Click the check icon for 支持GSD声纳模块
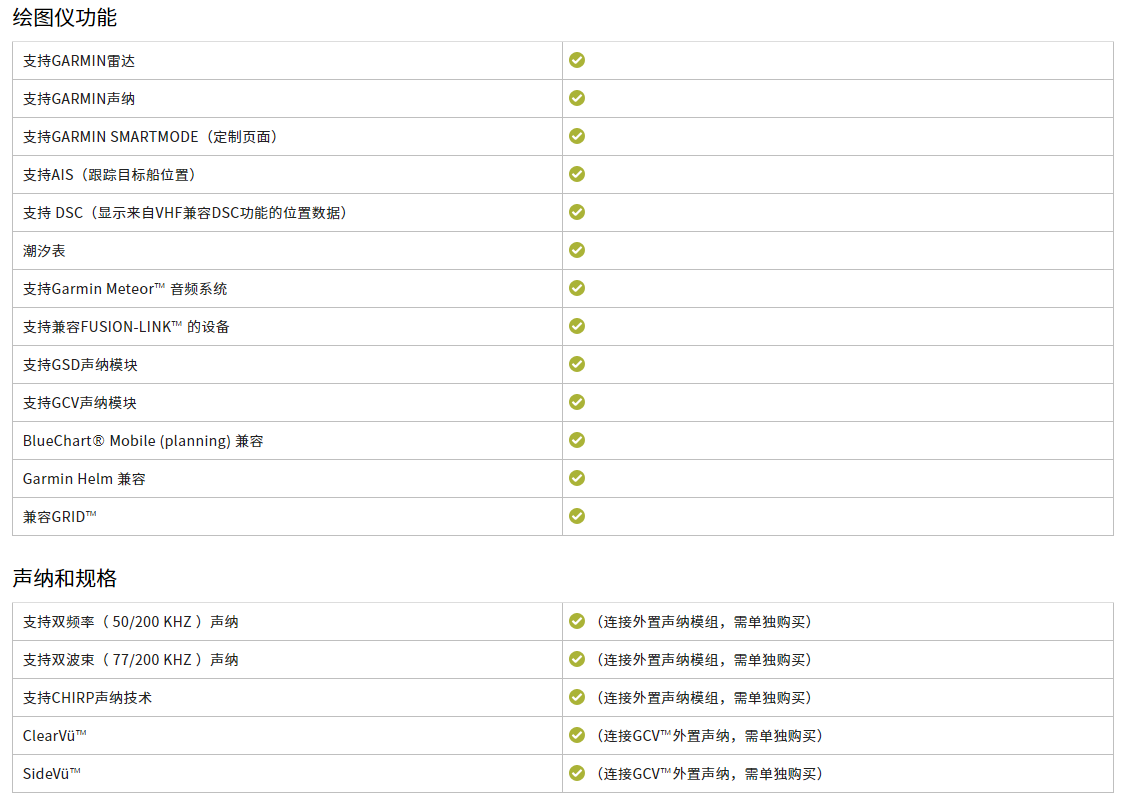The width and height of the screenshot is (1129, 804). coord(577,364)
